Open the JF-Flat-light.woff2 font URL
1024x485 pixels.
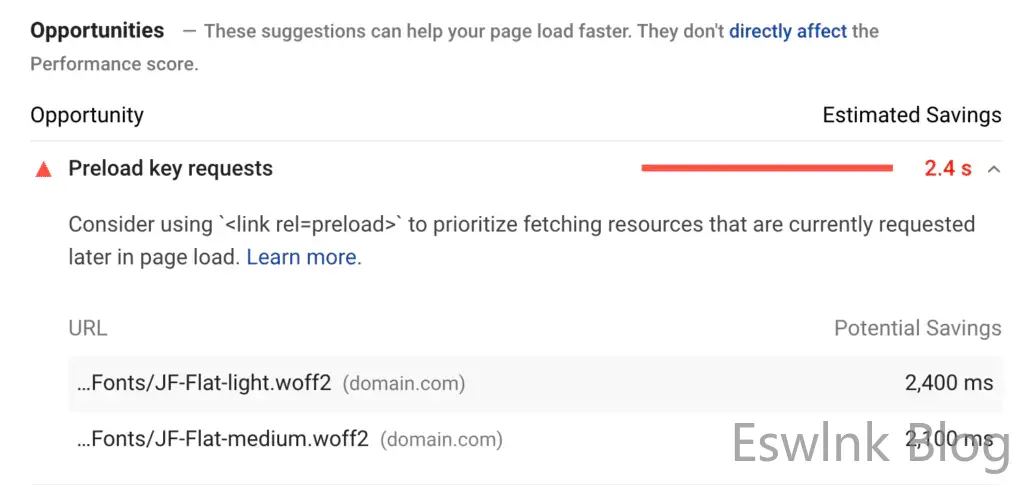click(204, 383)
